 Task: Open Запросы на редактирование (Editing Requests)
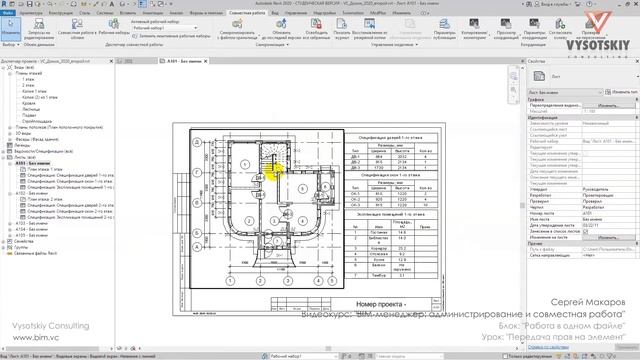[x=39, y=29]
